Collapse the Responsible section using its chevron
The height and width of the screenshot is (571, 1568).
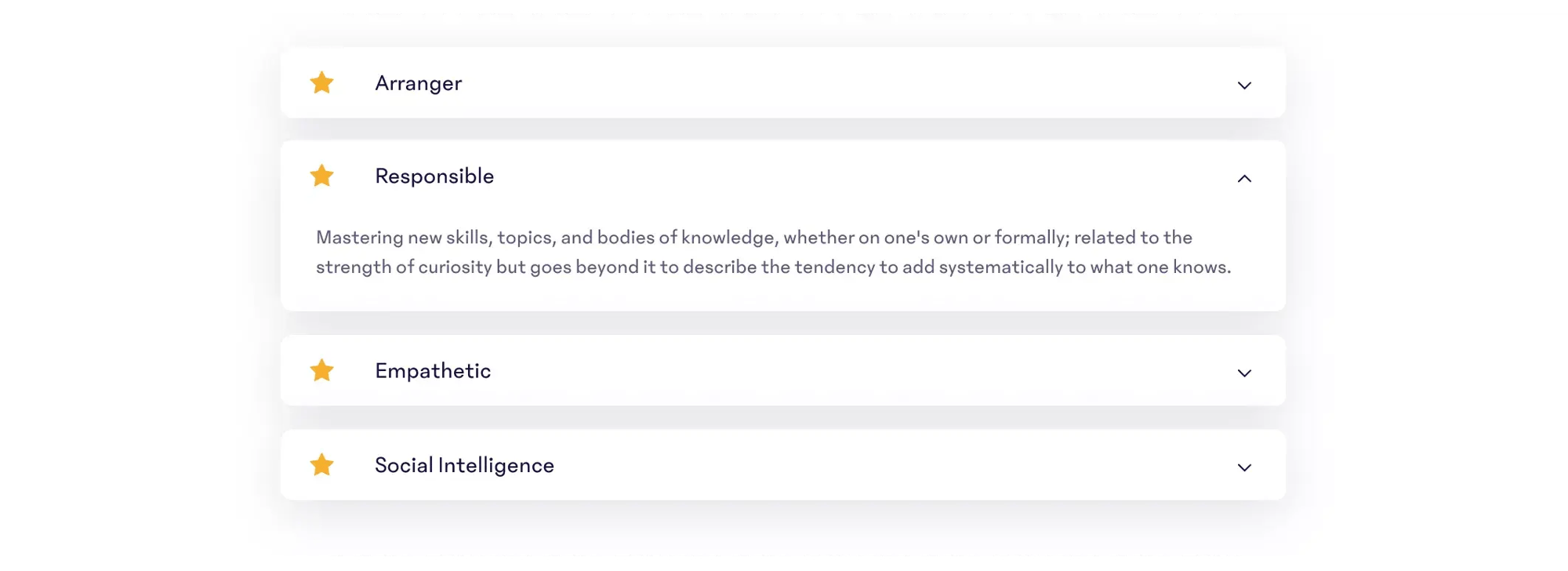click(1244, 178)
